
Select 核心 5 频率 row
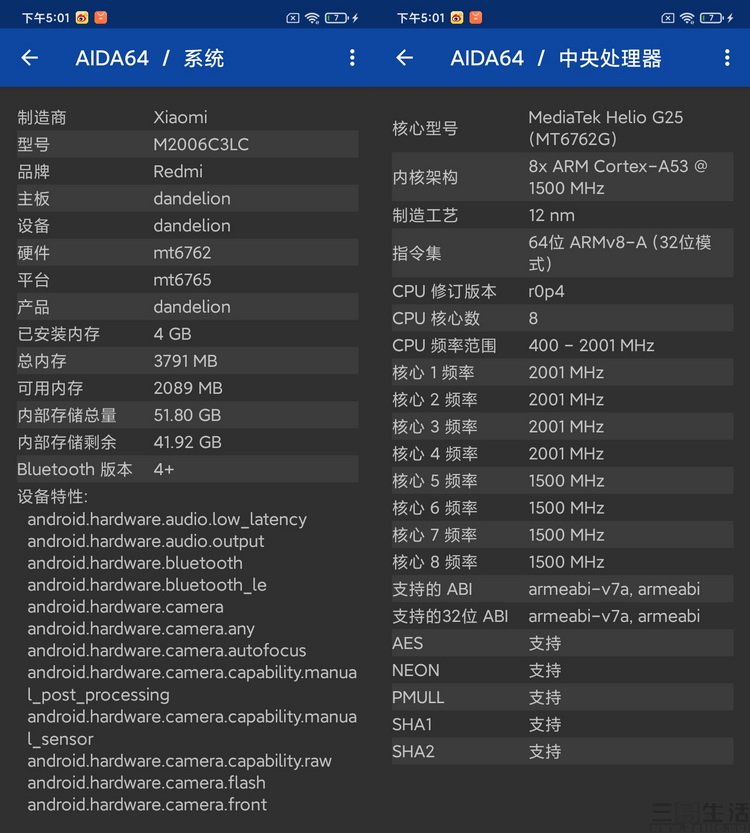click(562, 481)
